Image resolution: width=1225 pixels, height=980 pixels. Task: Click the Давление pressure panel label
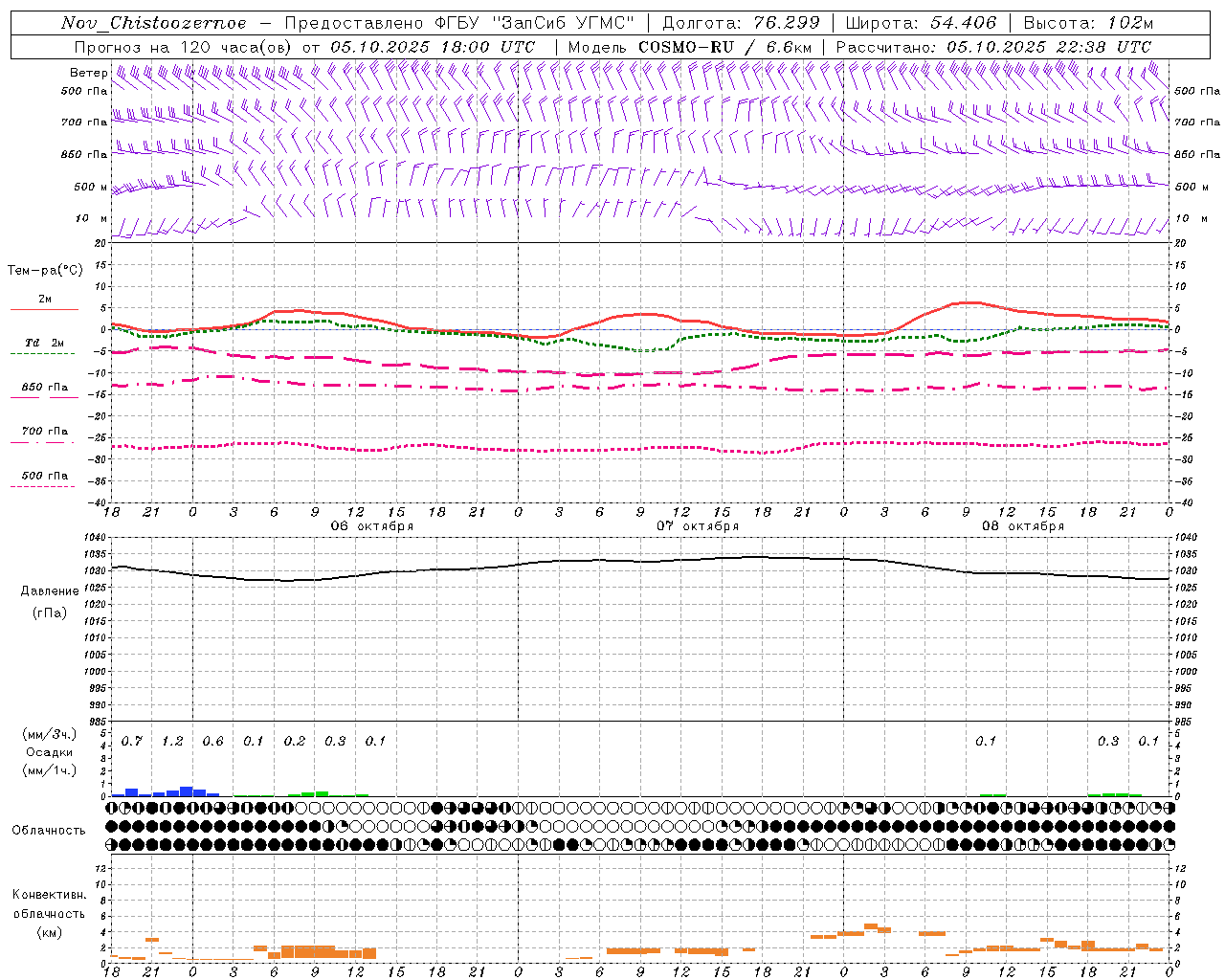(x=50, y=591)
